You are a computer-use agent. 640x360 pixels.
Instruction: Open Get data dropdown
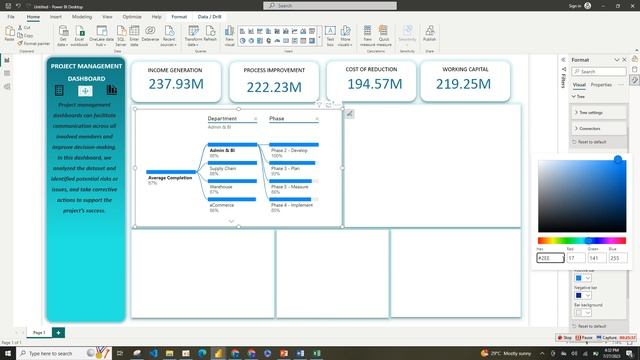(x=63, y=36)
